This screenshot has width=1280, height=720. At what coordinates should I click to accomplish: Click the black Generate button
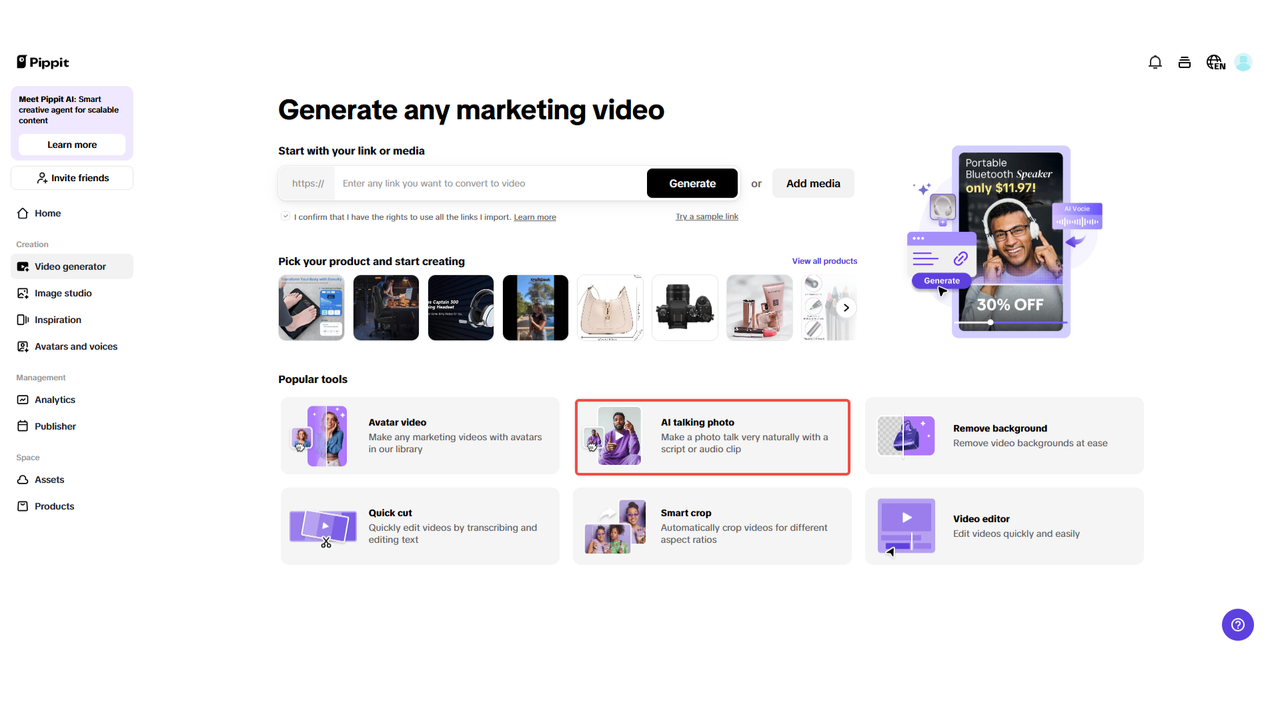(x=692, y=183)
